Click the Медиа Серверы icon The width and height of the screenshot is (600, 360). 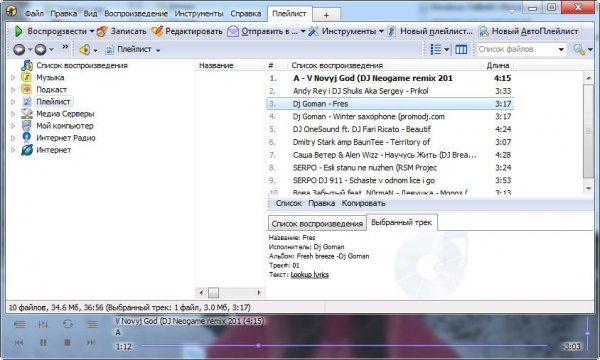[x=26, y=114]
